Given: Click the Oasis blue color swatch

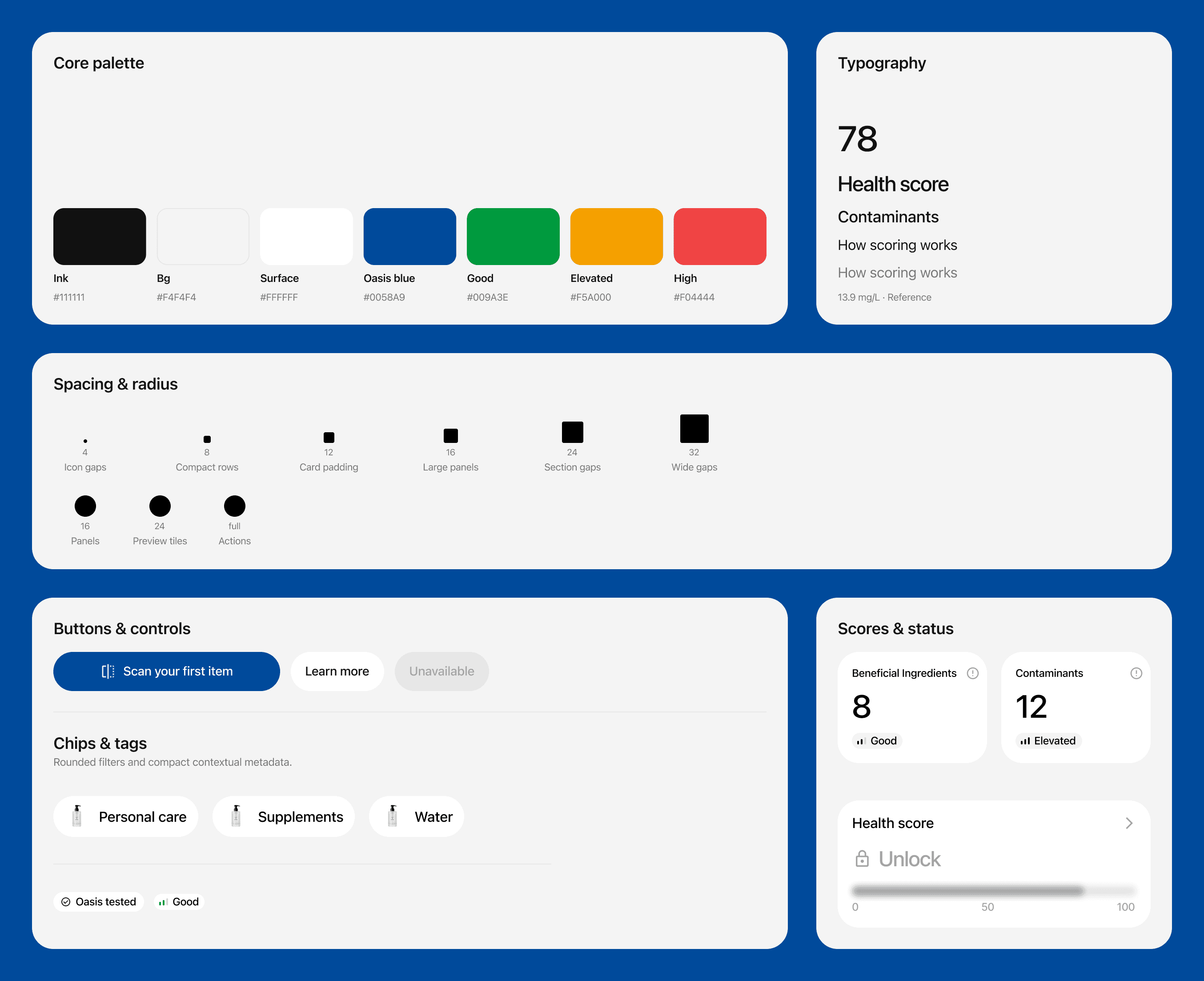Looking at the screenshot, I should (x=409, y=236).
